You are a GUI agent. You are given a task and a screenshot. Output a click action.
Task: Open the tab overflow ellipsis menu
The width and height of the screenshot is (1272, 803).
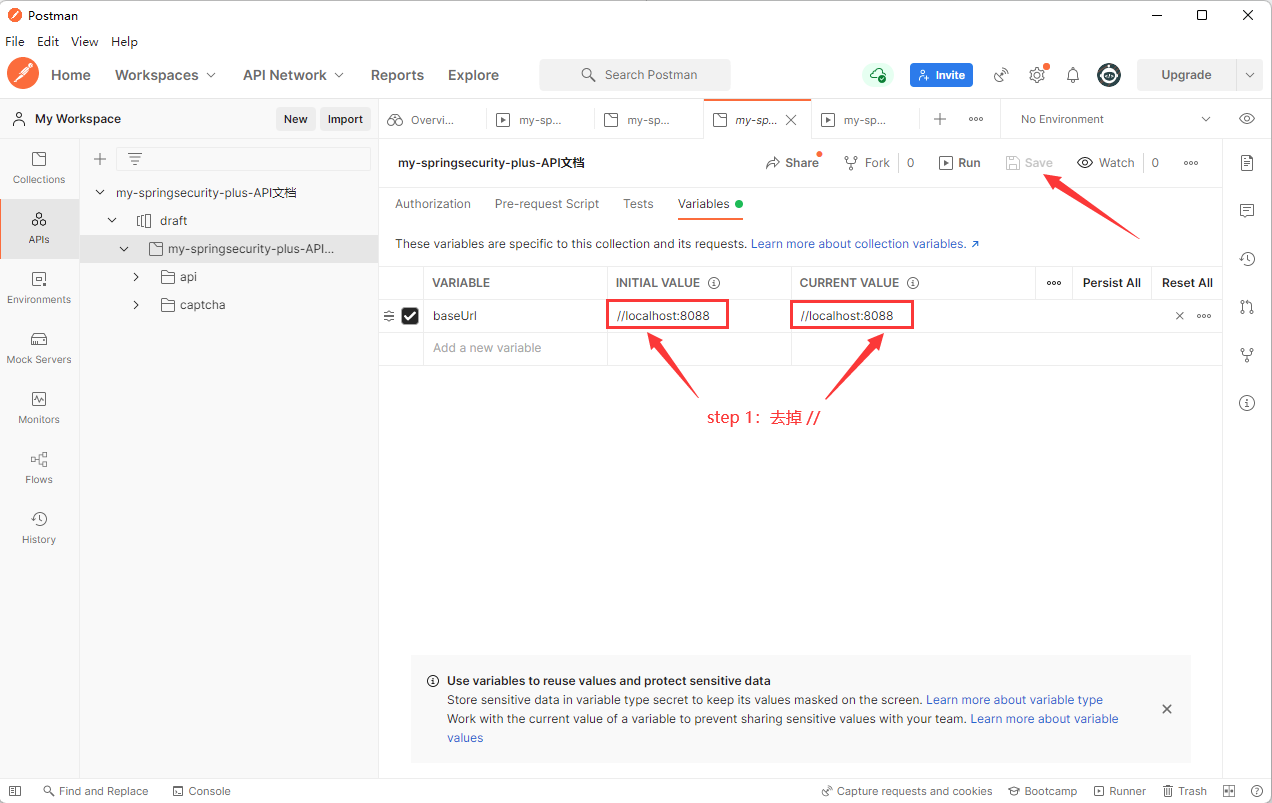point(976,119)
